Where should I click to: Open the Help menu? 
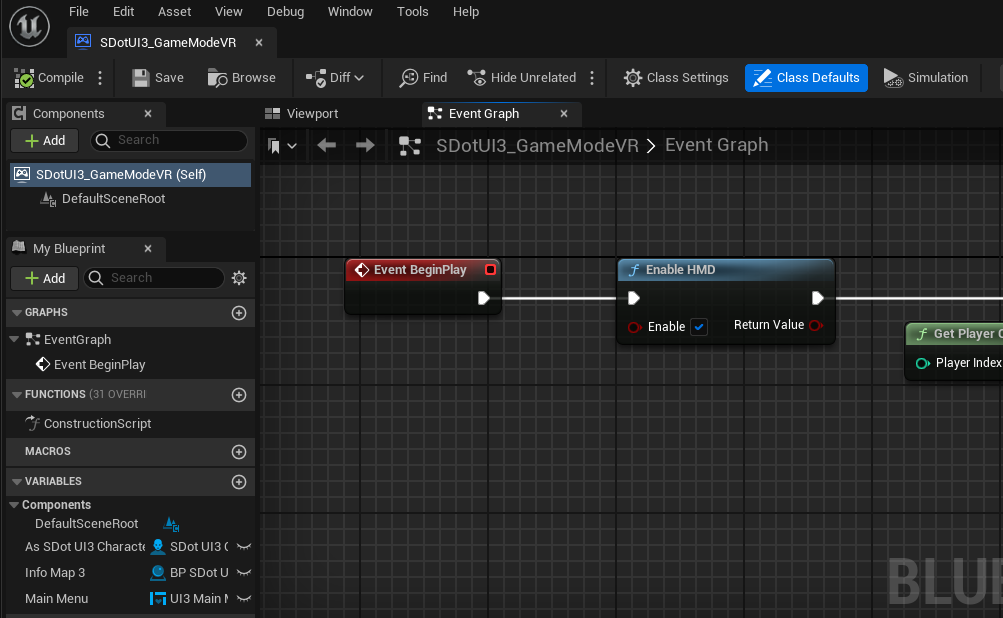tap(466, 12)
